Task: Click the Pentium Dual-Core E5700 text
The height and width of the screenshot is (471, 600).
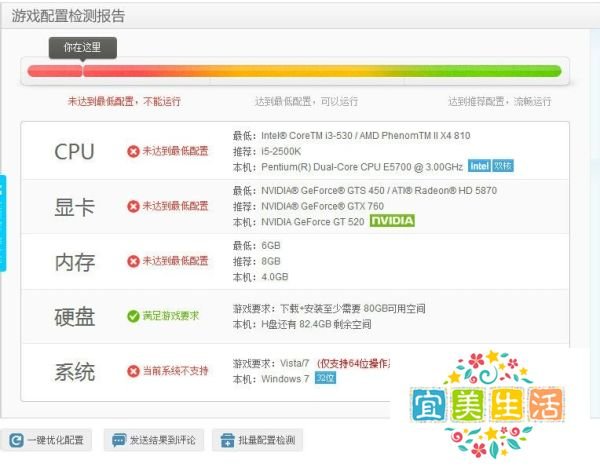Action: 362,167
